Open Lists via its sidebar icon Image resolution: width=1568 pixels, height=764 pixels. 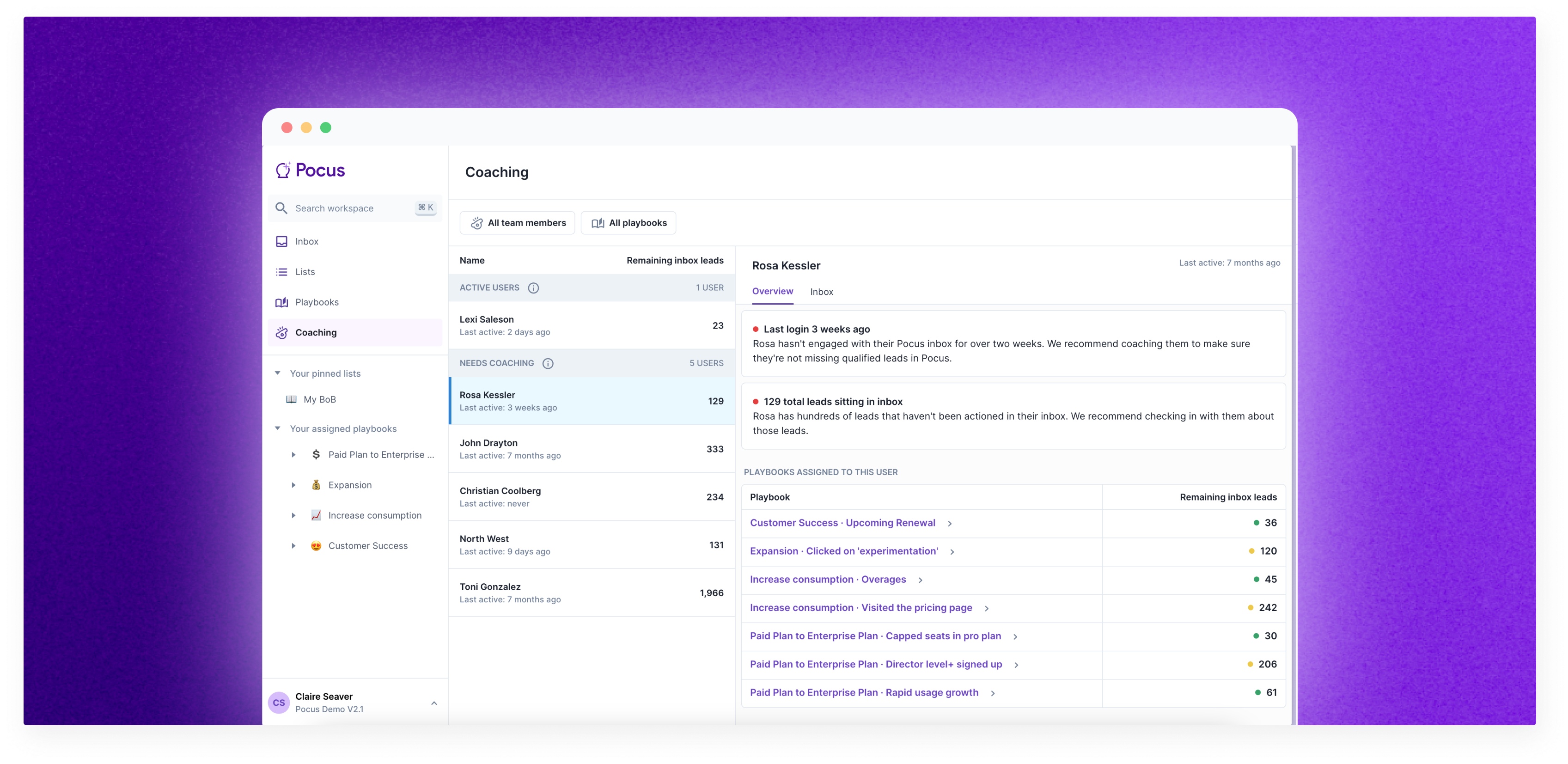click(x=281, y=272)
